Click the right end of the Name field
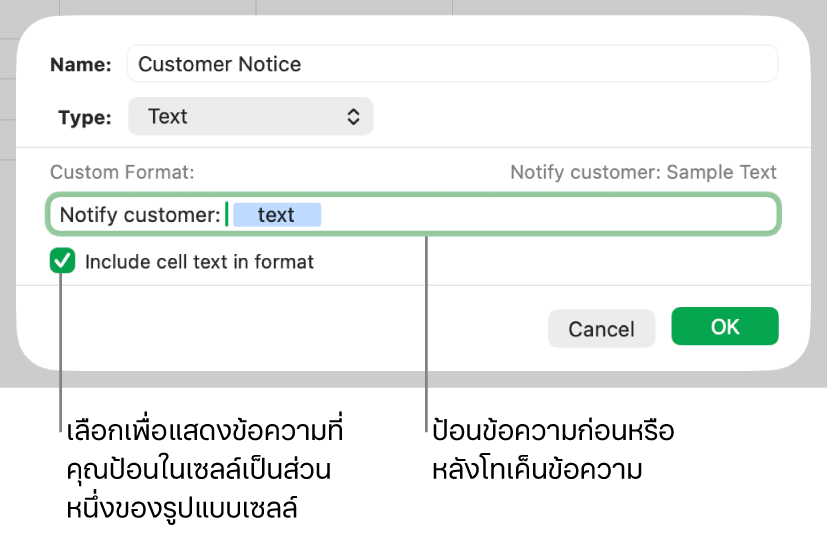 coord(760,64)
